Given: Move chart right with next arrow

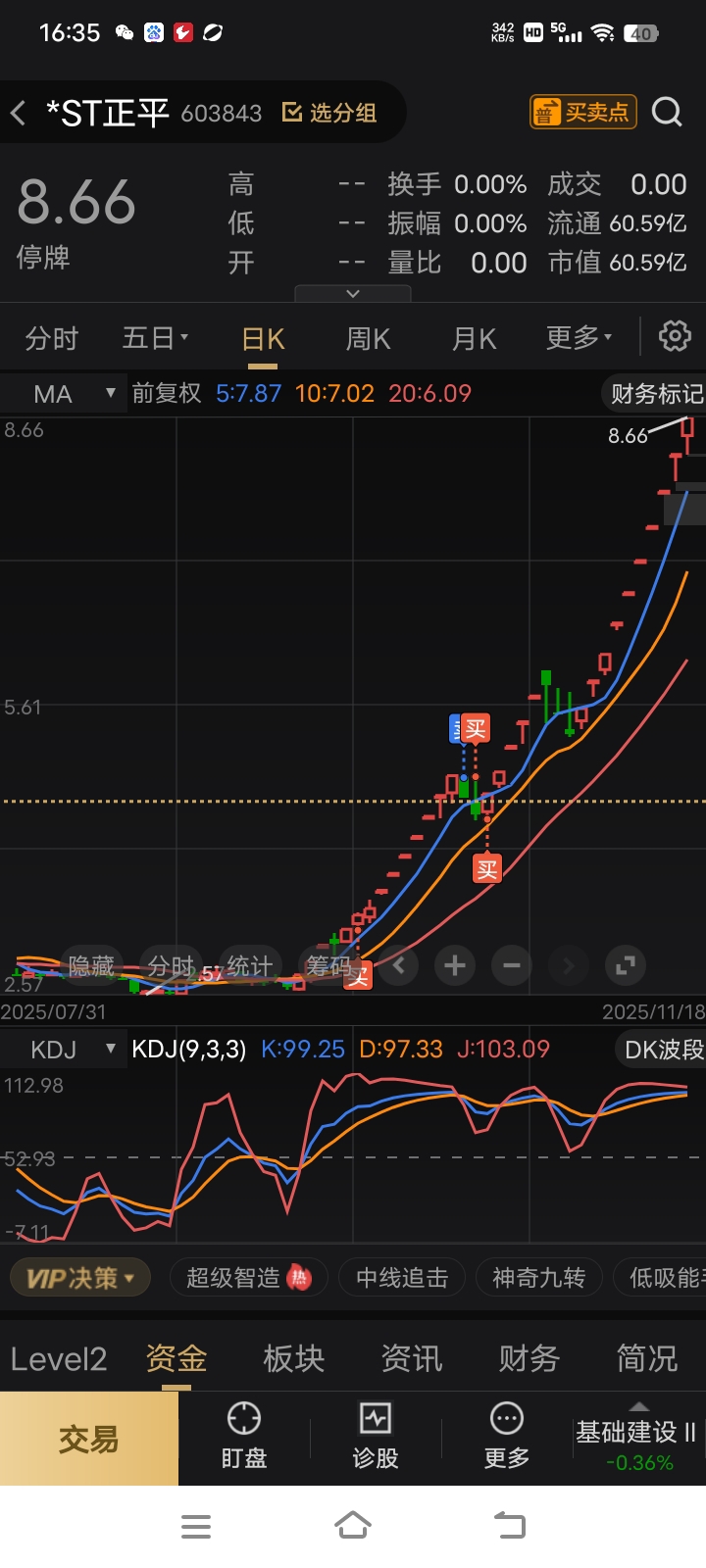Looking at the screenshot, I should pyautogui.click(x=568, y=966).
